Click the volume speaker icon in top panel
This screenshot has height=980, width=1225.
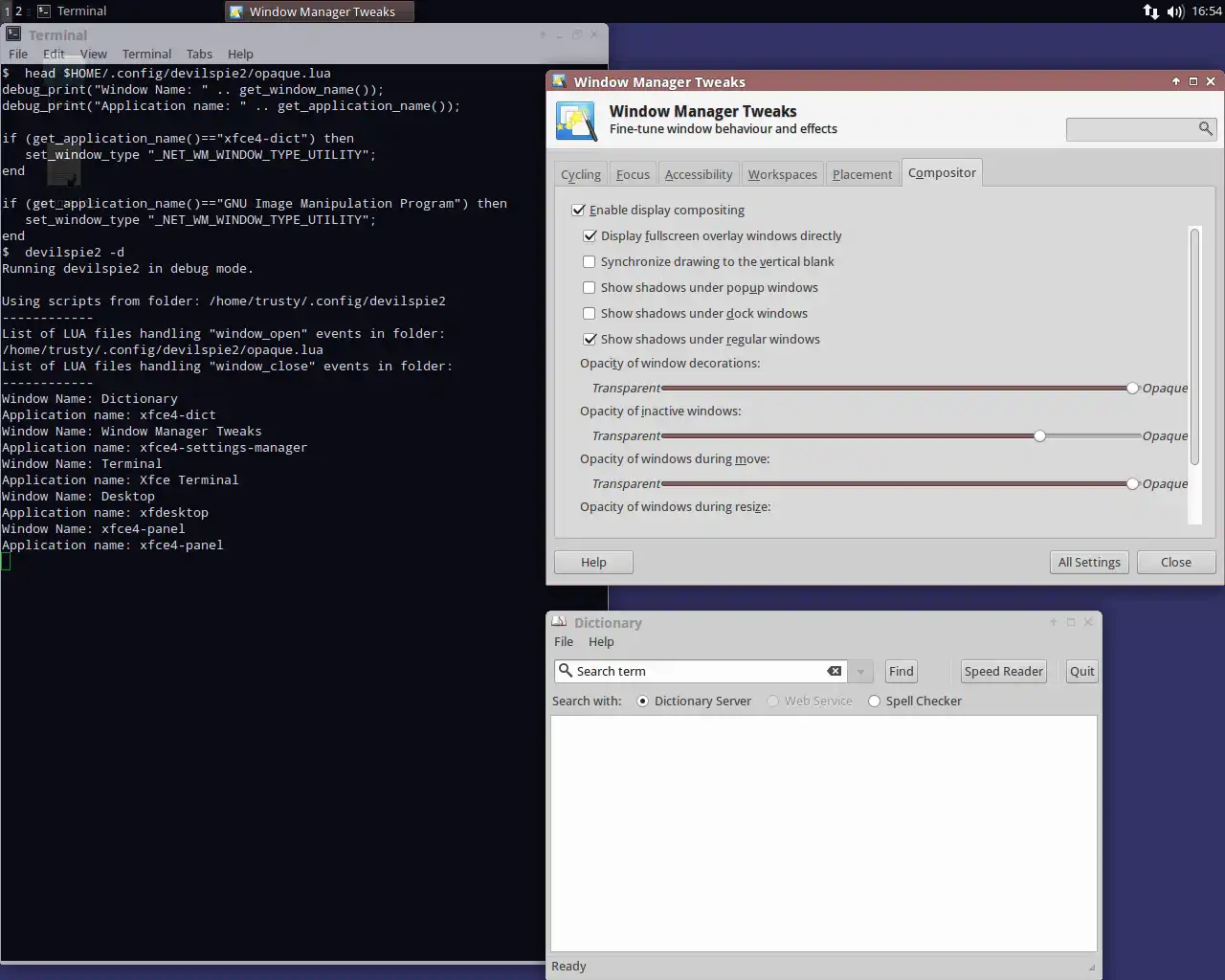tap(1175, 11)
